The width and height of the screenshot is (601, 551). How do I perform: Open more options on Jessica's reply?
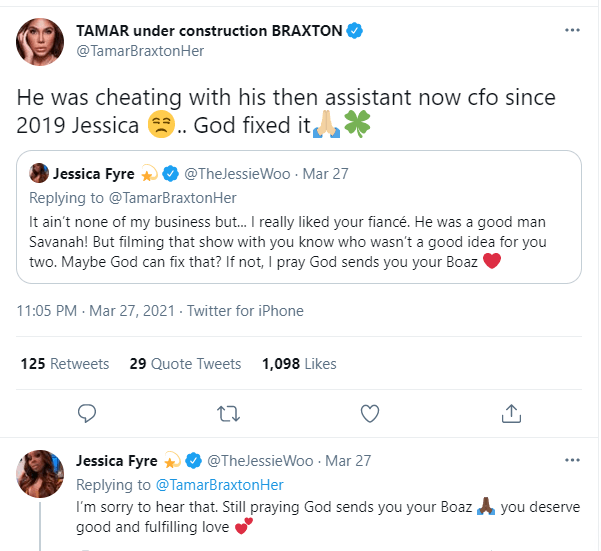click(x=572, y=461)
